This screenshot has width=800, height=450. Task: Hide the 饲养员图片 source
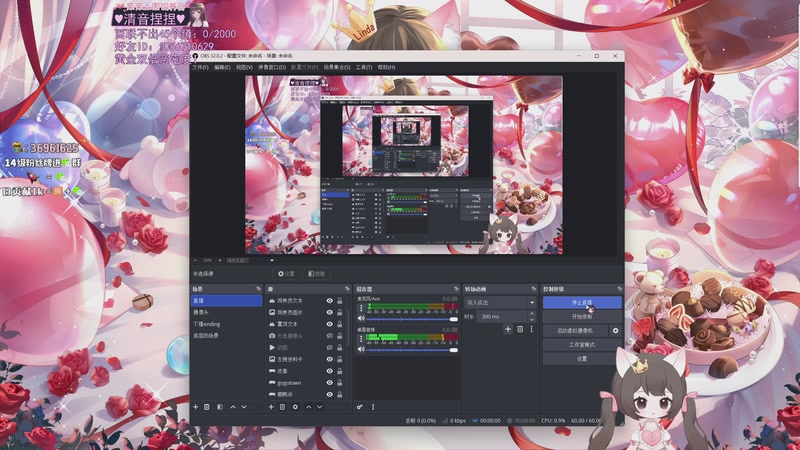click(x=330, y=312)
